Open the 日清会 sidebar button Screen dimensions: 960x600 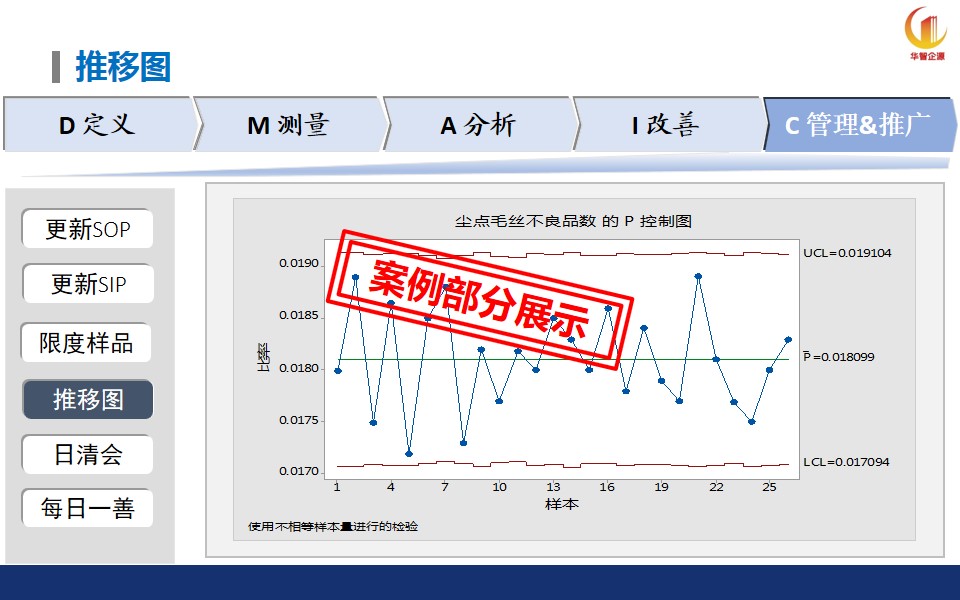pyautogui.click(x=88, y=455)
